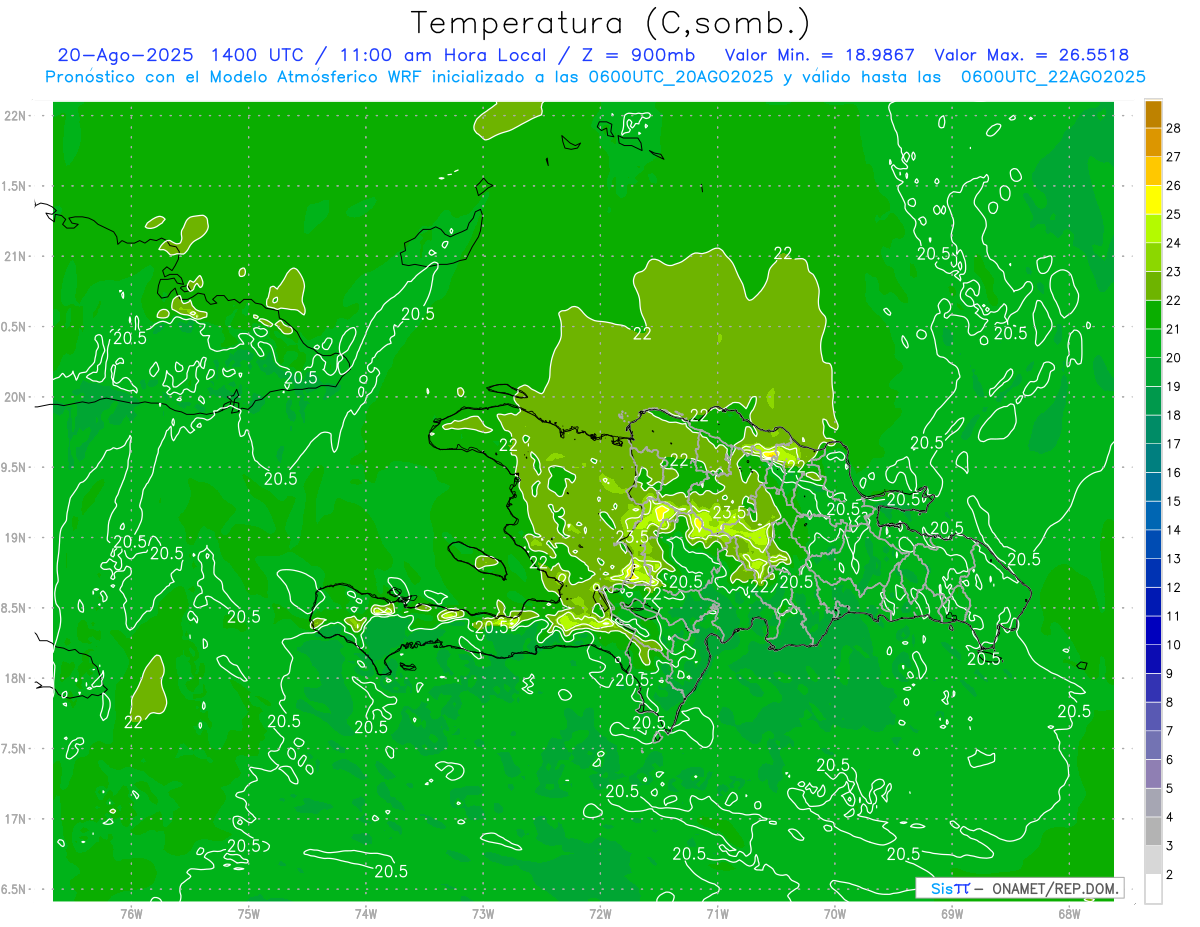Click the '21N' latitude axis label
1200x927 pixels.
pos(15,256)
